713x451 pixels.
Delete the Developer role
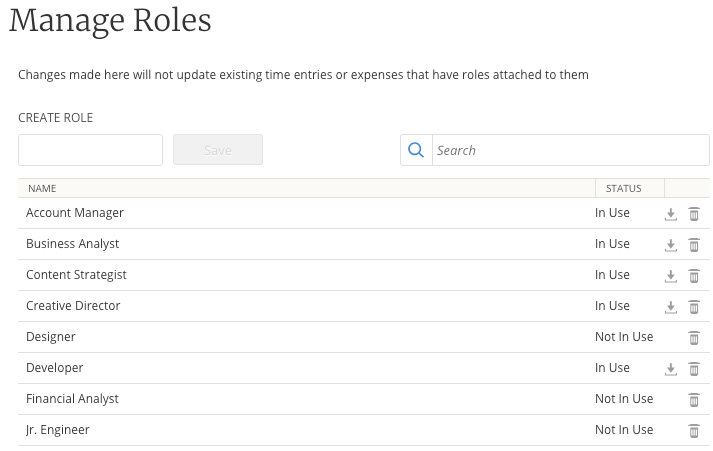694,369
